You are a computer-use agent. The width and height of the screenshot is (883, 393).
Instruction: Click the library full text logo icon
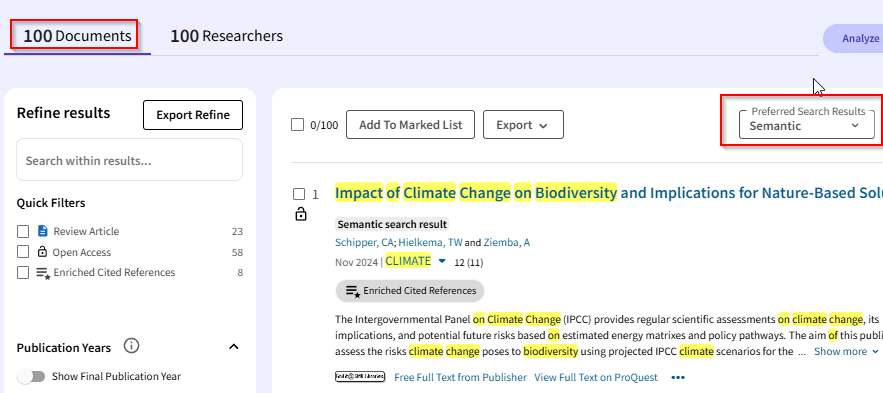point(360,377)
